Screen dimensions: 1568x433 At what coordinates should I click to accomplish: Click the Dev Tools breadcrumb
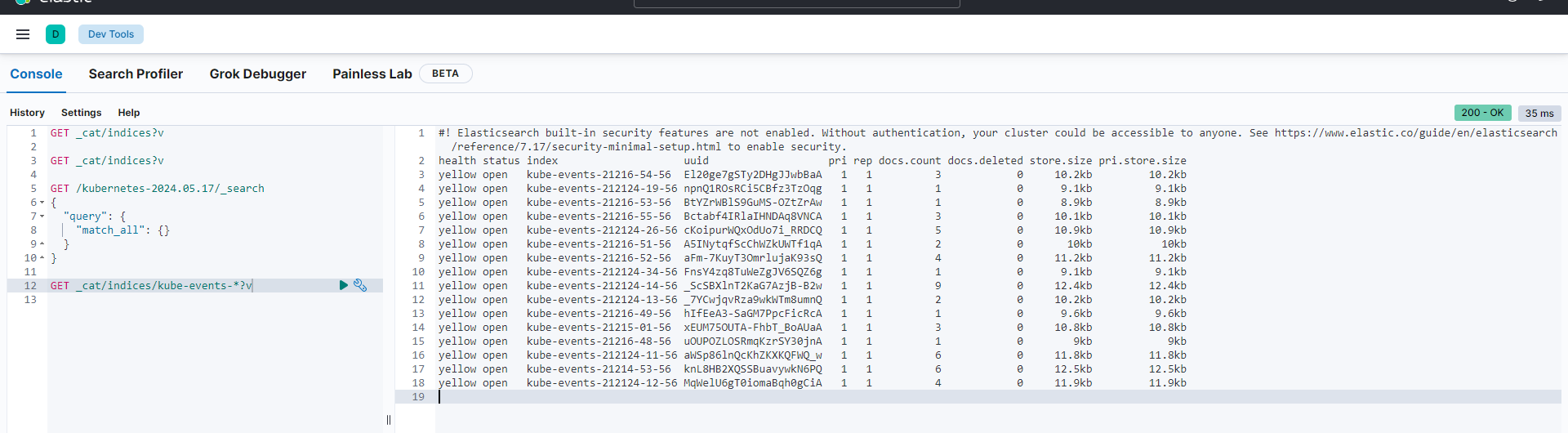click(x=111, y=34)
